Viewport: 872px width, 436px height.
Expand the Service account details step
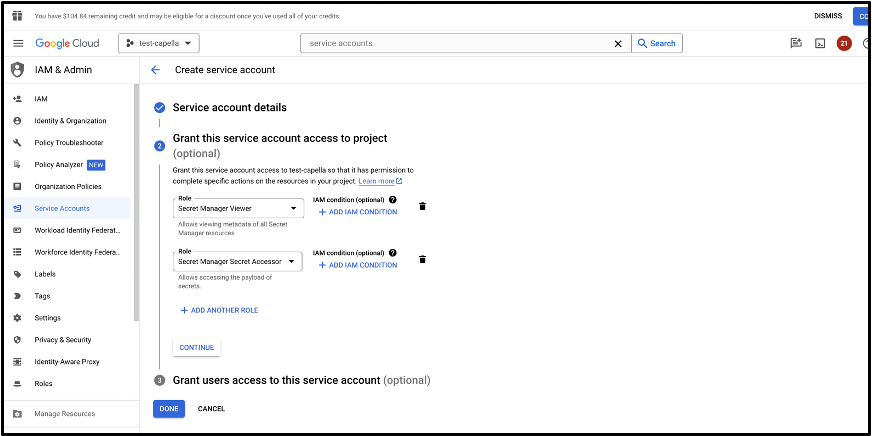pyautogui.click(x=230, y=107)
